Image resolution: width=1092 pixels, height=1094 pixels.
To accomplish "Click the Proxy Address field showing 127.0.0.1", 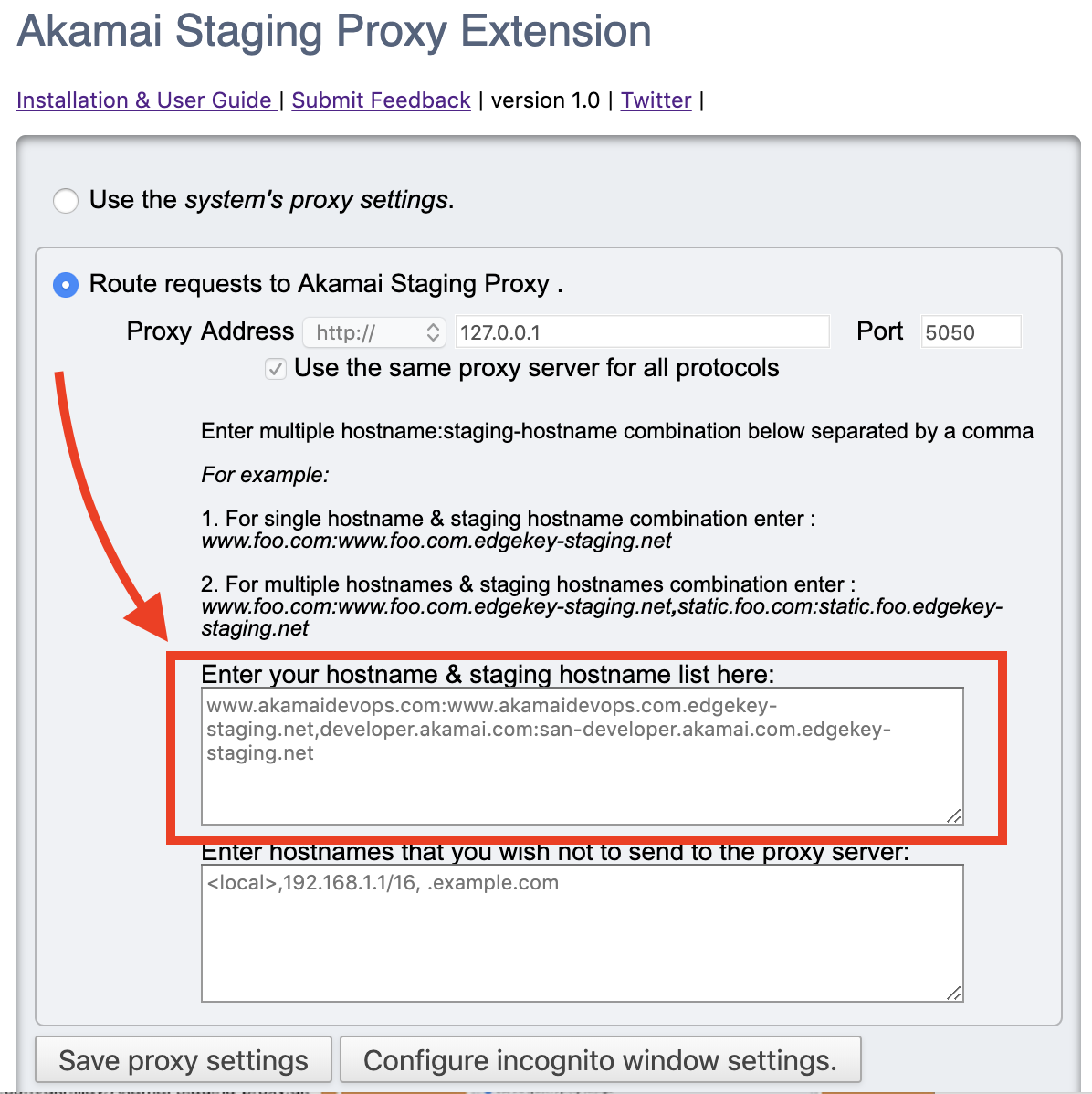I will click(x=641, y=331).
